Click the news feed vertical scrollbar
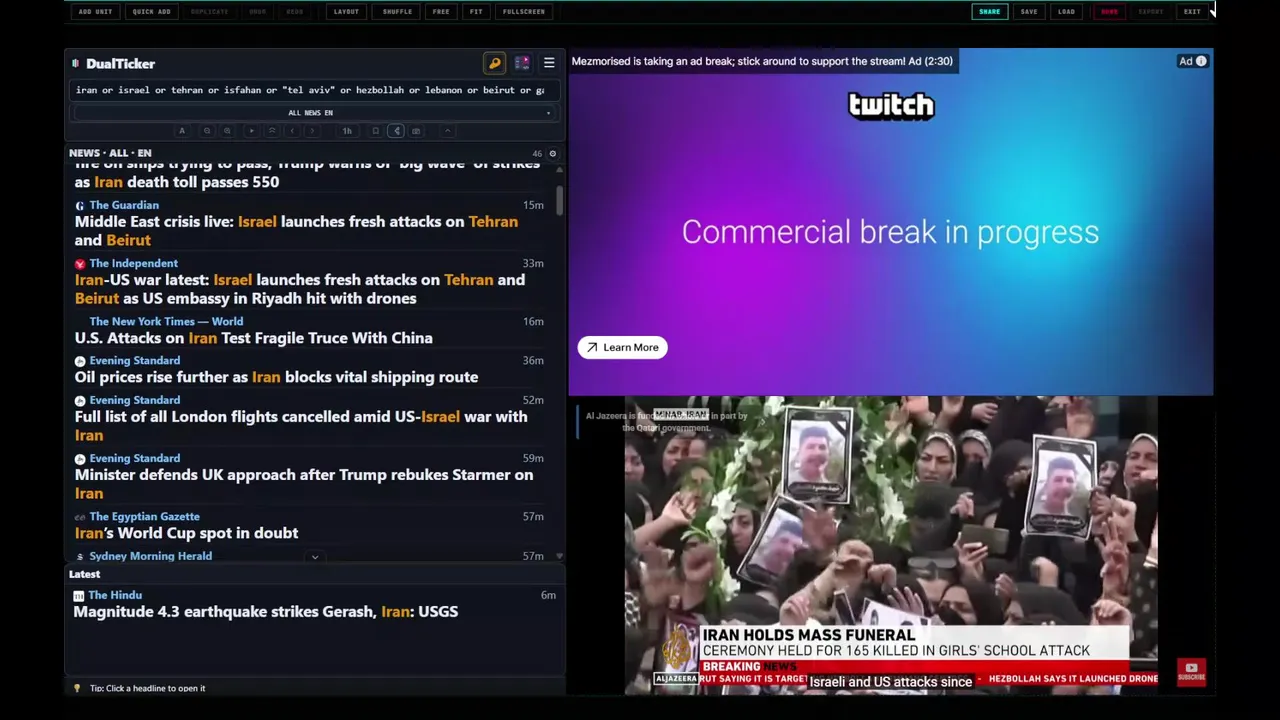The height and width of the screenshot is (720, 1280). [559, 200]
